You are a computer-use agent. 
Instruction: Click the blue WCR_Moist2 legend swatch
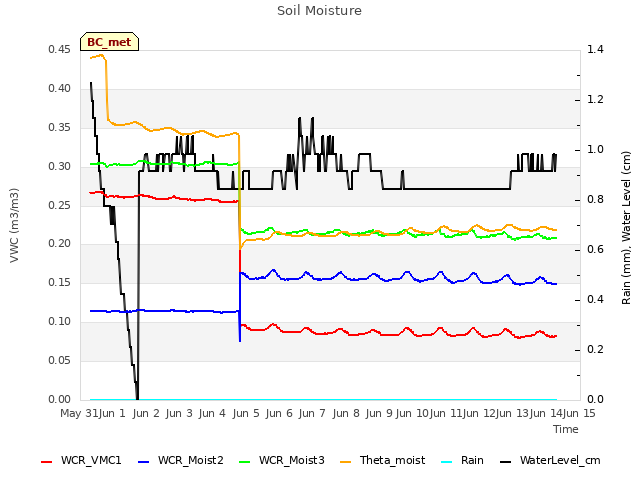tap(144, 462)
